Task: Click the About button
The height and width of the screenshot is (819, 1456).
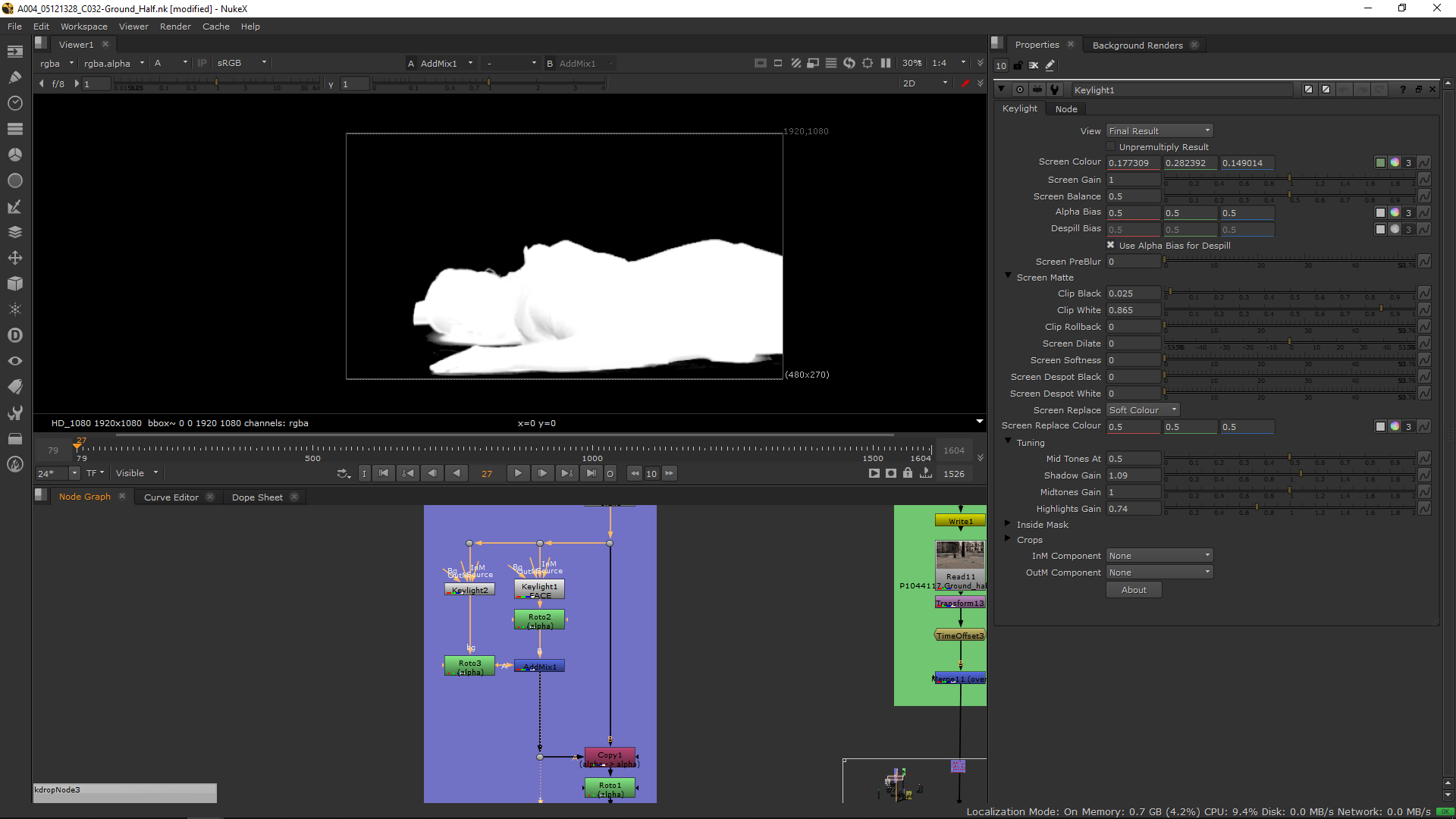Action: (x=1134, y=589)
